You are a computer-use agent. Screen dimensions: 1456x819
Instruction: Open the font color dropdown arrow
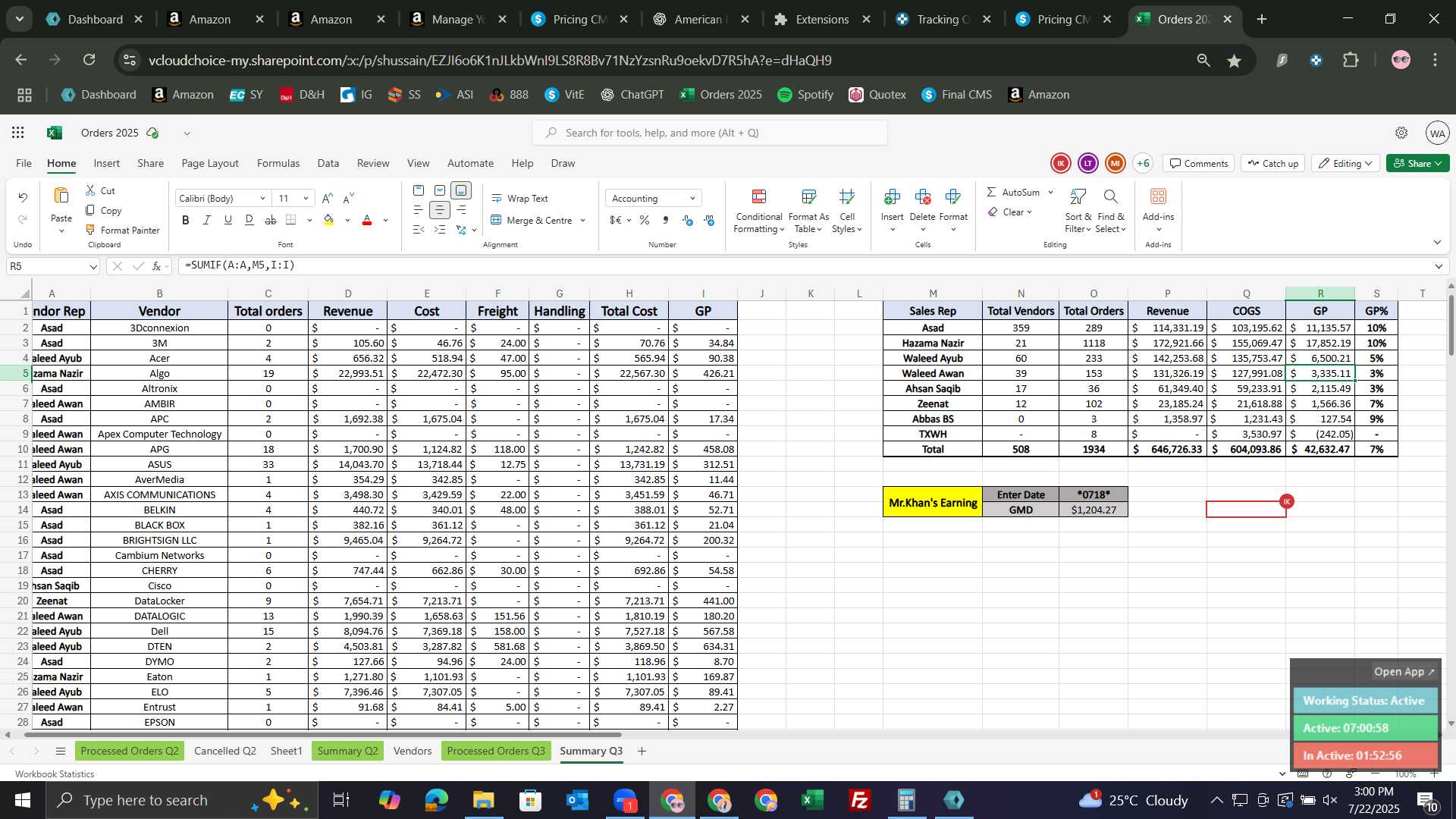386,221
